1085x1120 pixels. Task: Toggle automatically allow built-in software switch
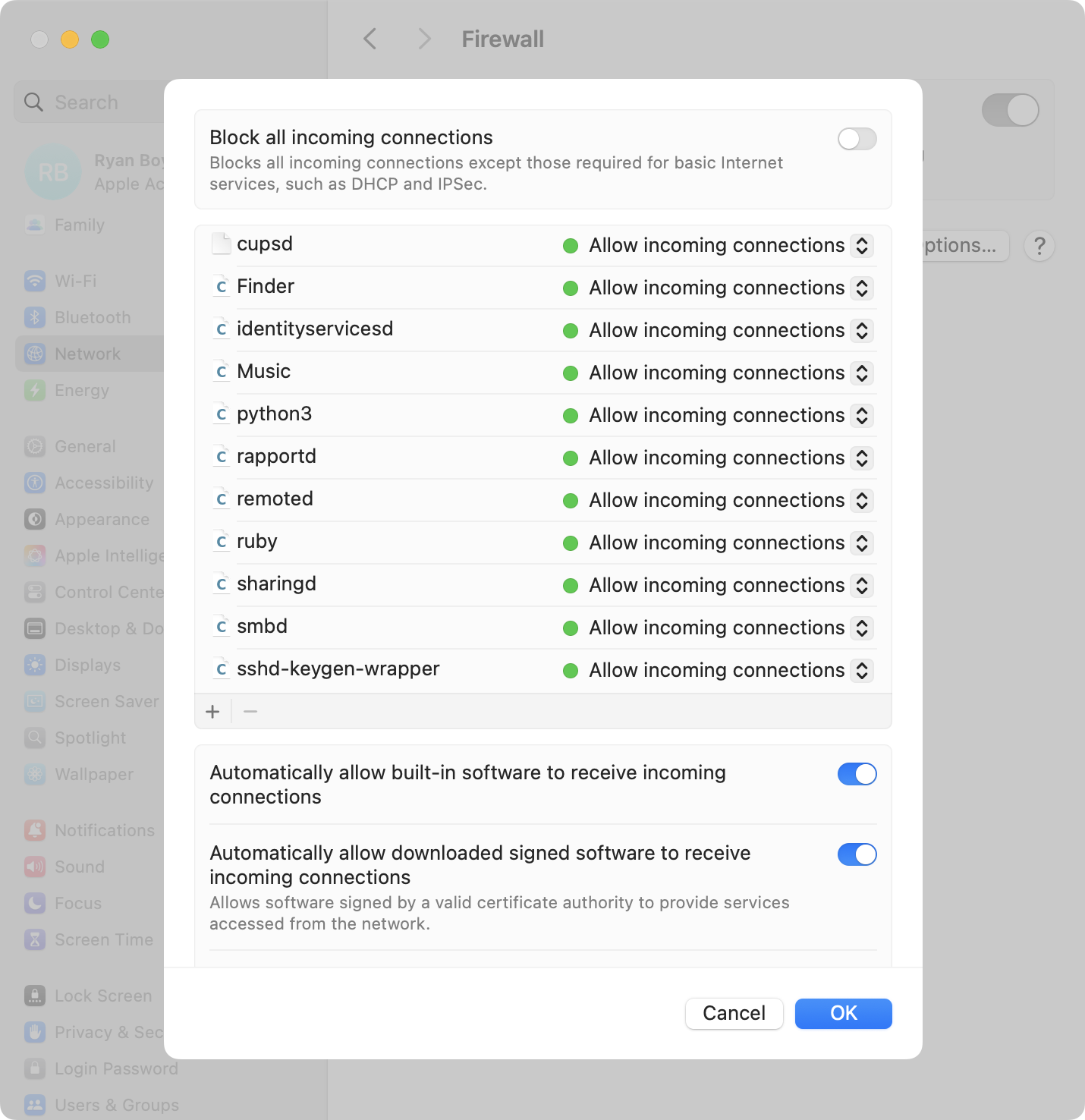(x=857, y=774)
